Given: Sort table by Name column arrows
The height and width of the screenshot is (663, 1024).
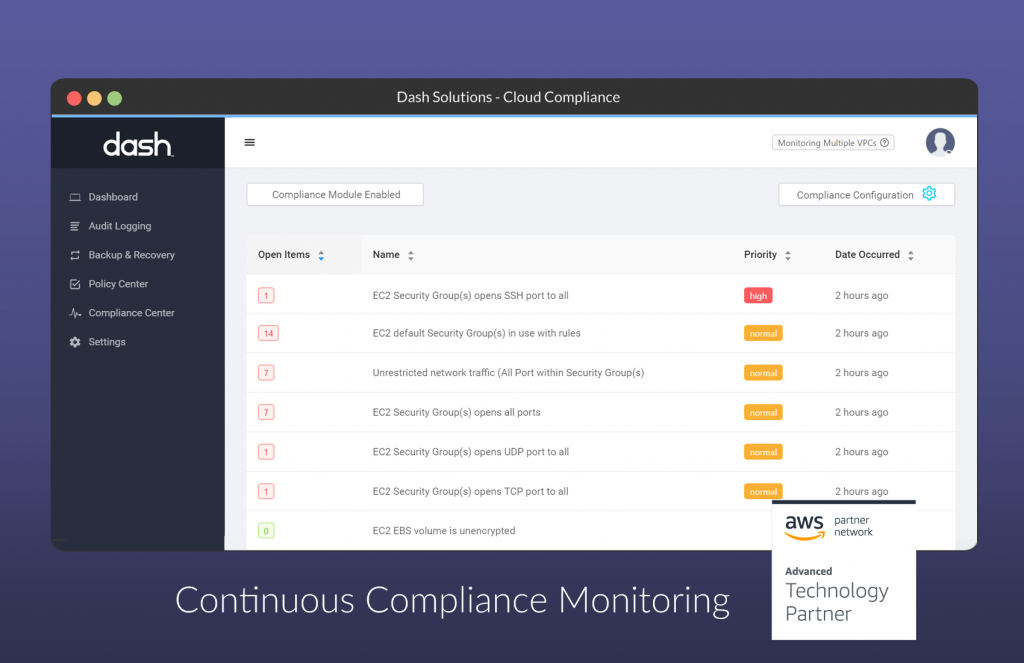Looking at the screenshot, I should point(411,255).
